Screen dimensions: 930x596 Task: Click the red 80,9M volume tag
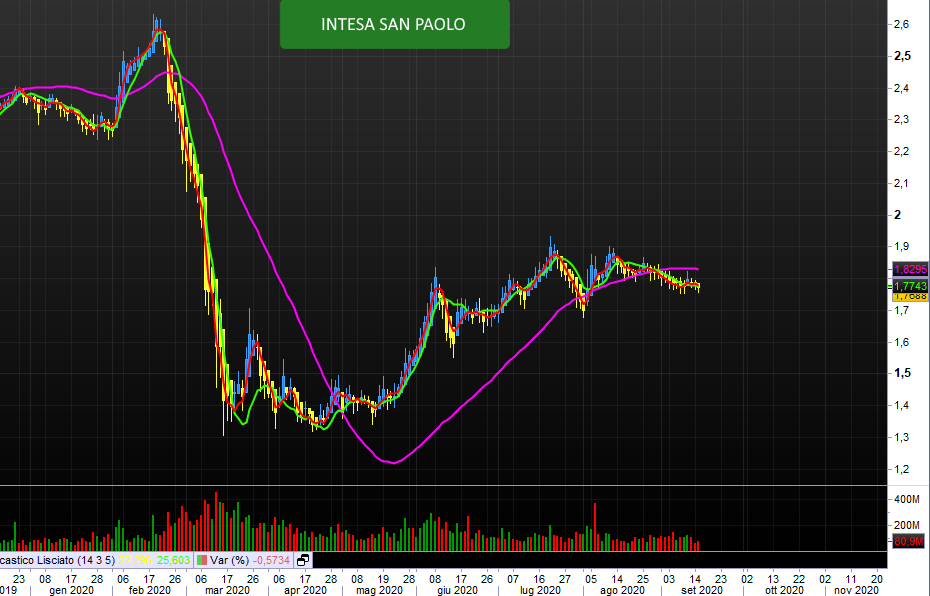[909, 542]
